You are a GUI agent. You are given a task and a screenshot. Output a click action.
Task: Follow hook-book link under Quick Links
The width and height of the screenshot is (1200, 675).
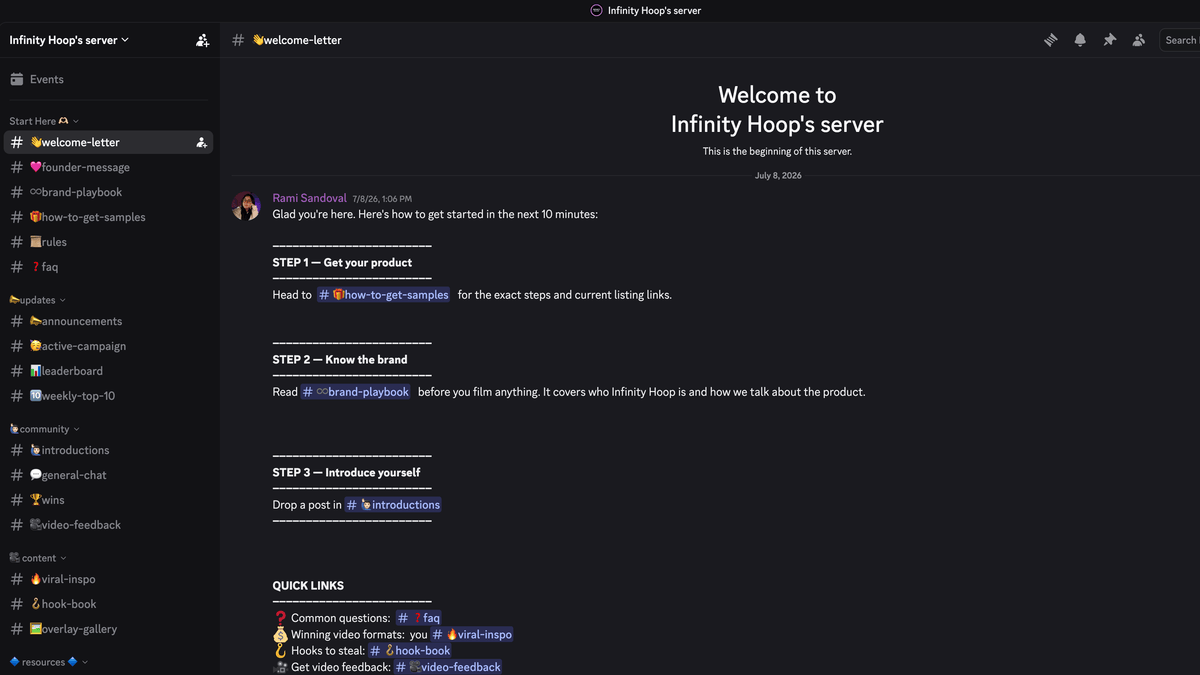(x=411, y=650)
